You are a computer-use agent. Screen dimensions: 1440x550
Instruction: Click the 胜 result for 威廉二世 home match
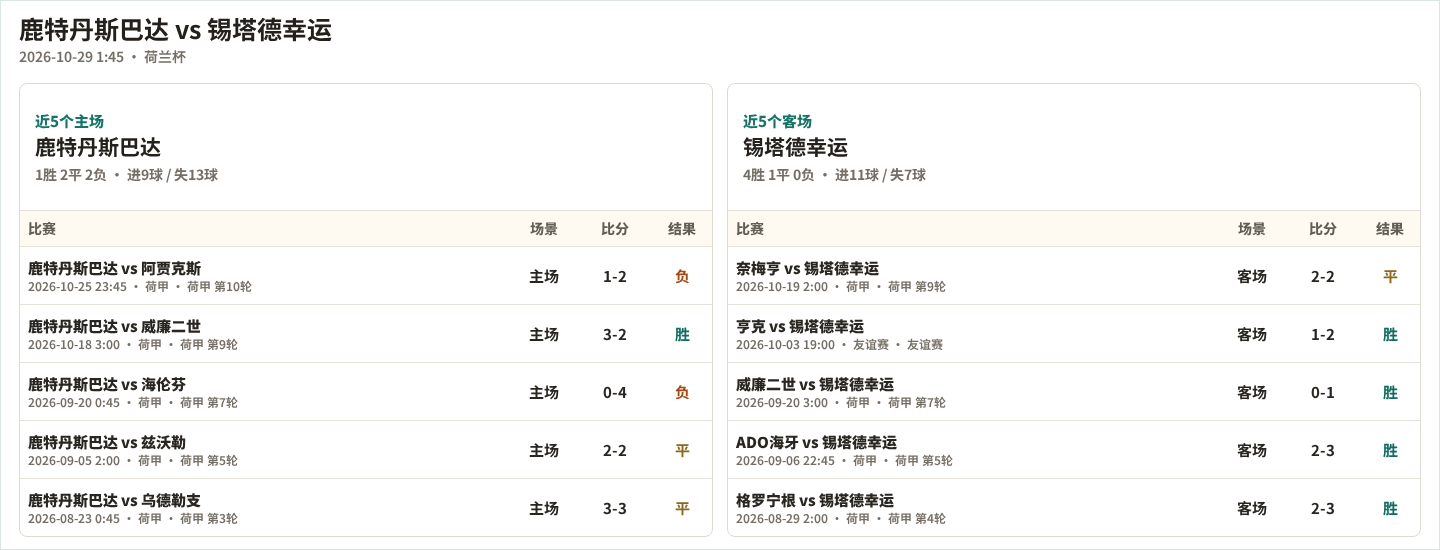682,334
